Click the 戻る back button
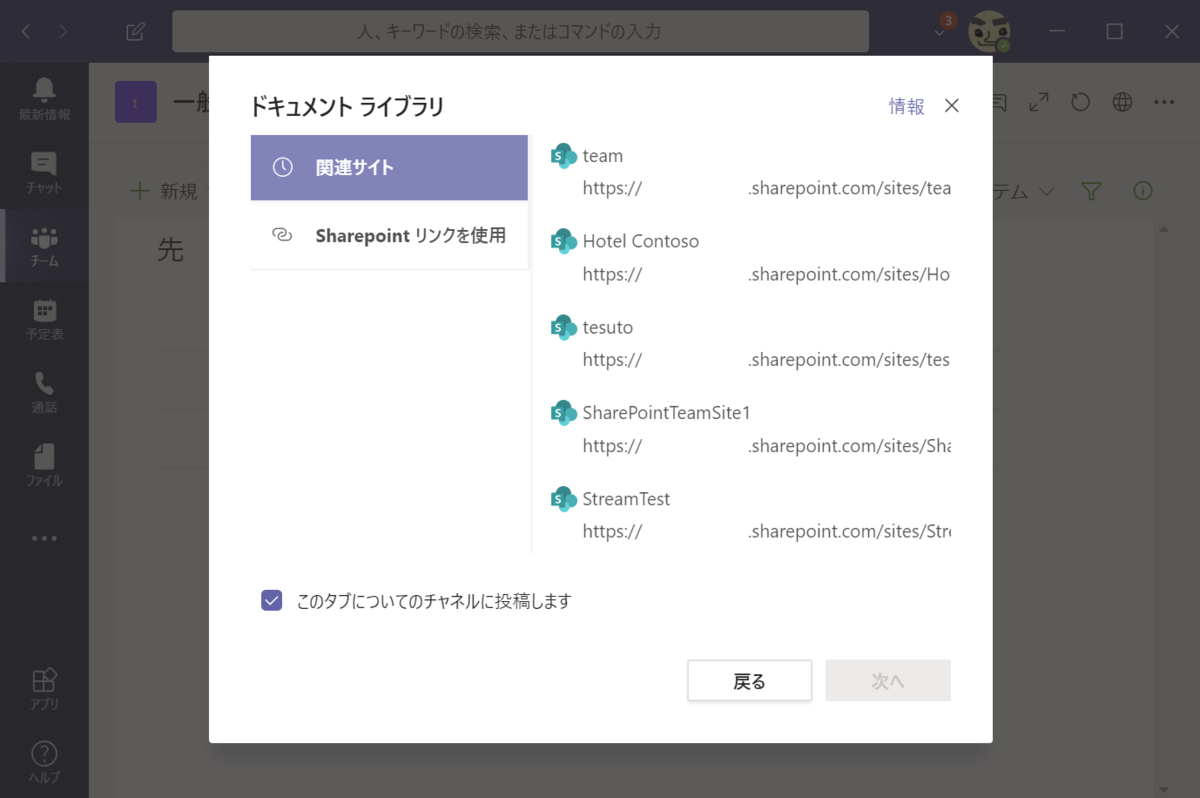Viewport: 1200px width, 798px height. [749, 681]
